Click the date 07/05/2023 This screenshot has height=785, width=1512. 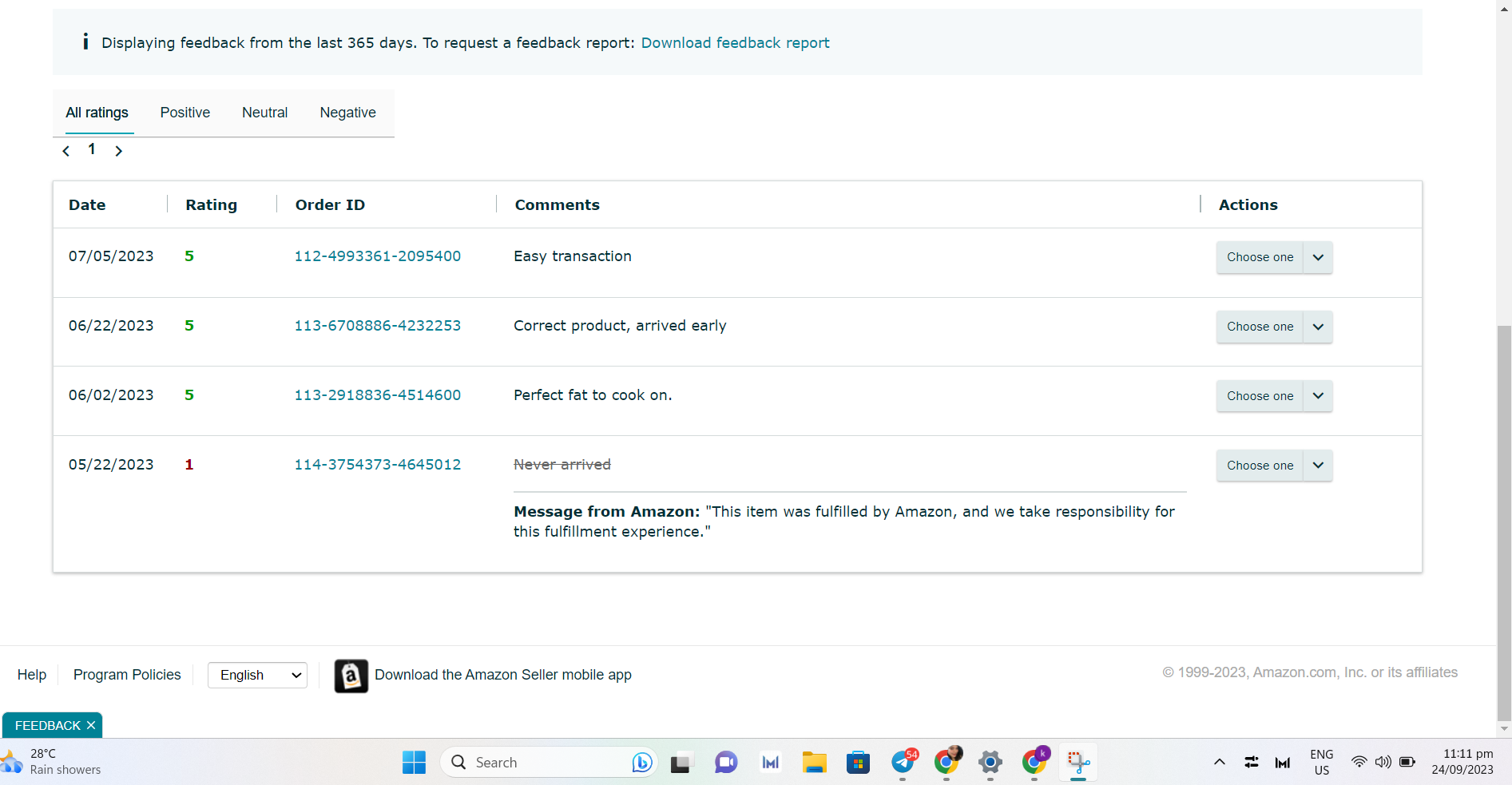coord(111,256)
